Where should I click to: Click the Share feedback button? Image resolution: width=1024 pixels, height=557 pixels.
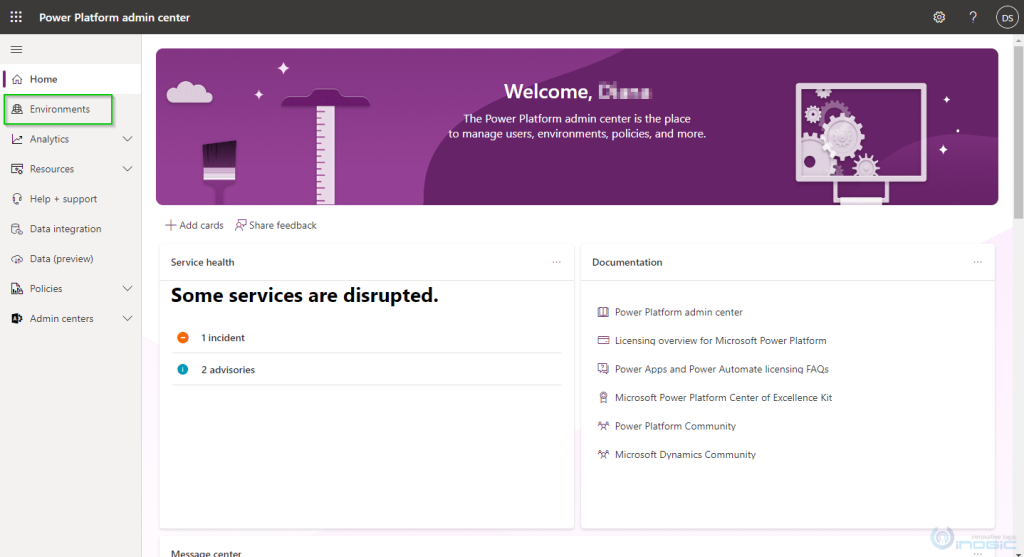click(x=276, y=225)
